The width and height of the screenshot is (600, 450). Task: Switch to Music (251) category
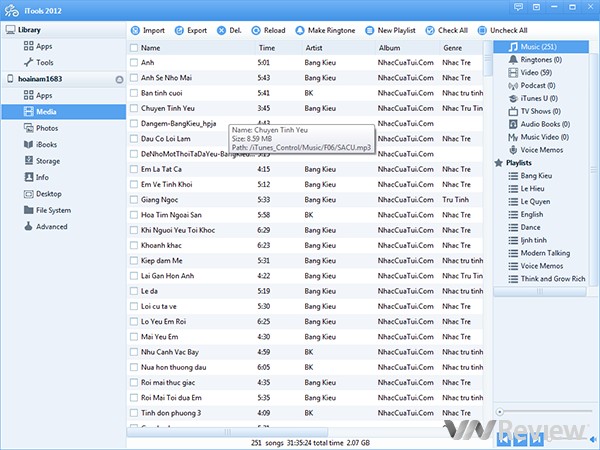[x=541, y=47]
